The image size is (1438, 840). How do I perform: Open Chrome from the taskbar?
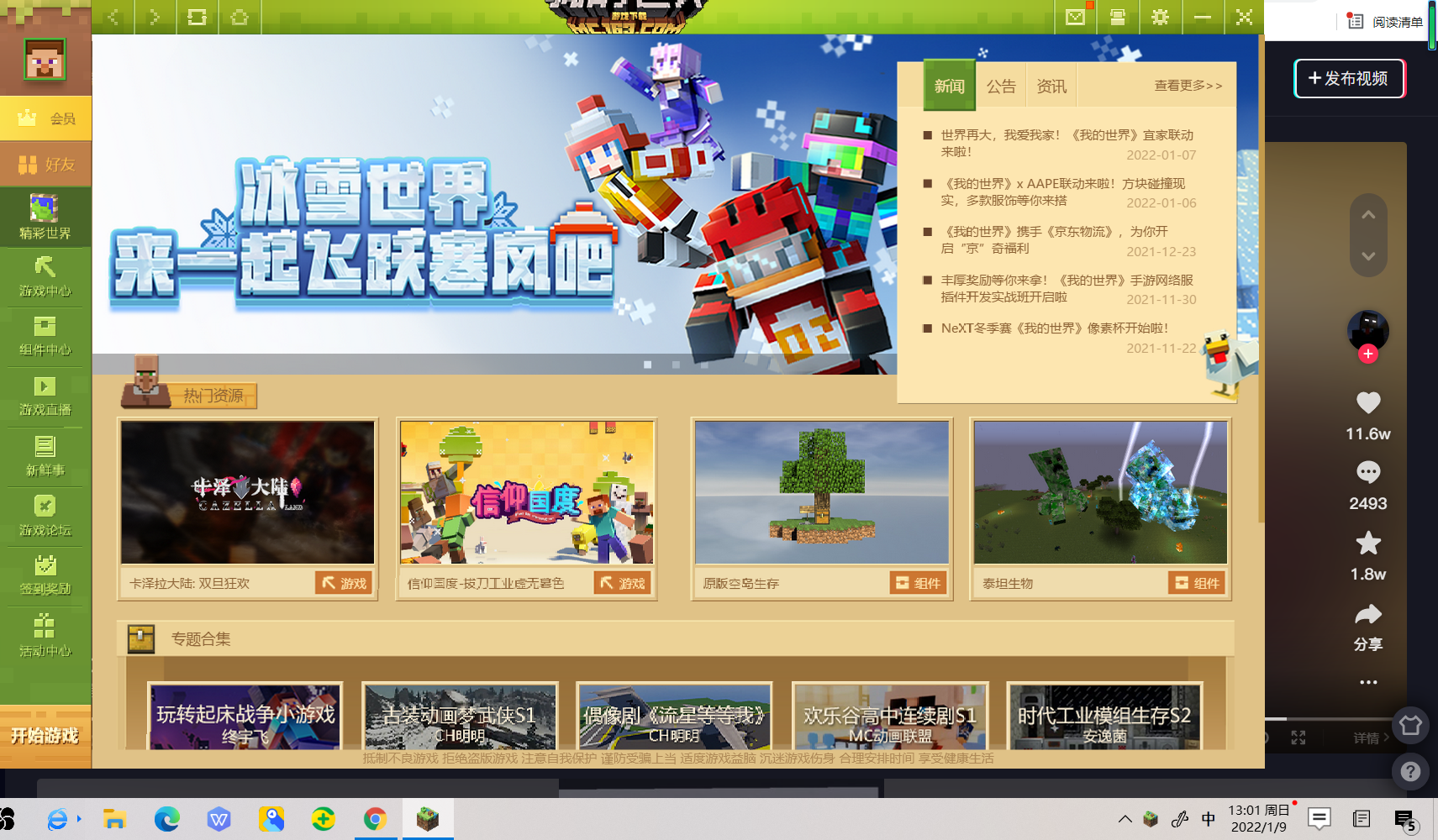(375, 819)
